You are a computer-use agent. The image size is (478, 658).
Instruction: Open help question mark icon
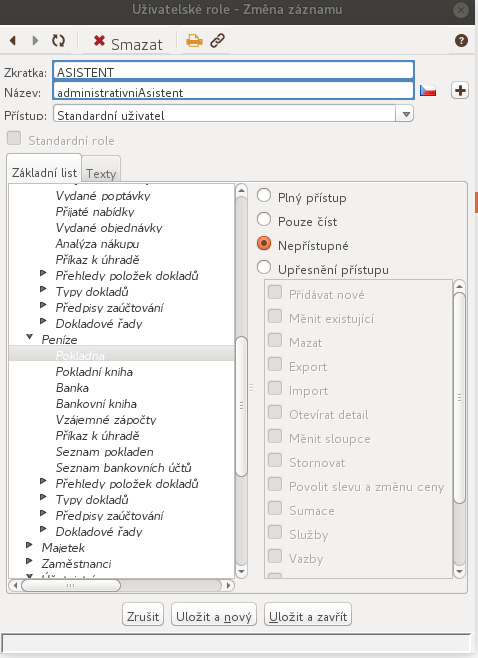pos(461,41)
